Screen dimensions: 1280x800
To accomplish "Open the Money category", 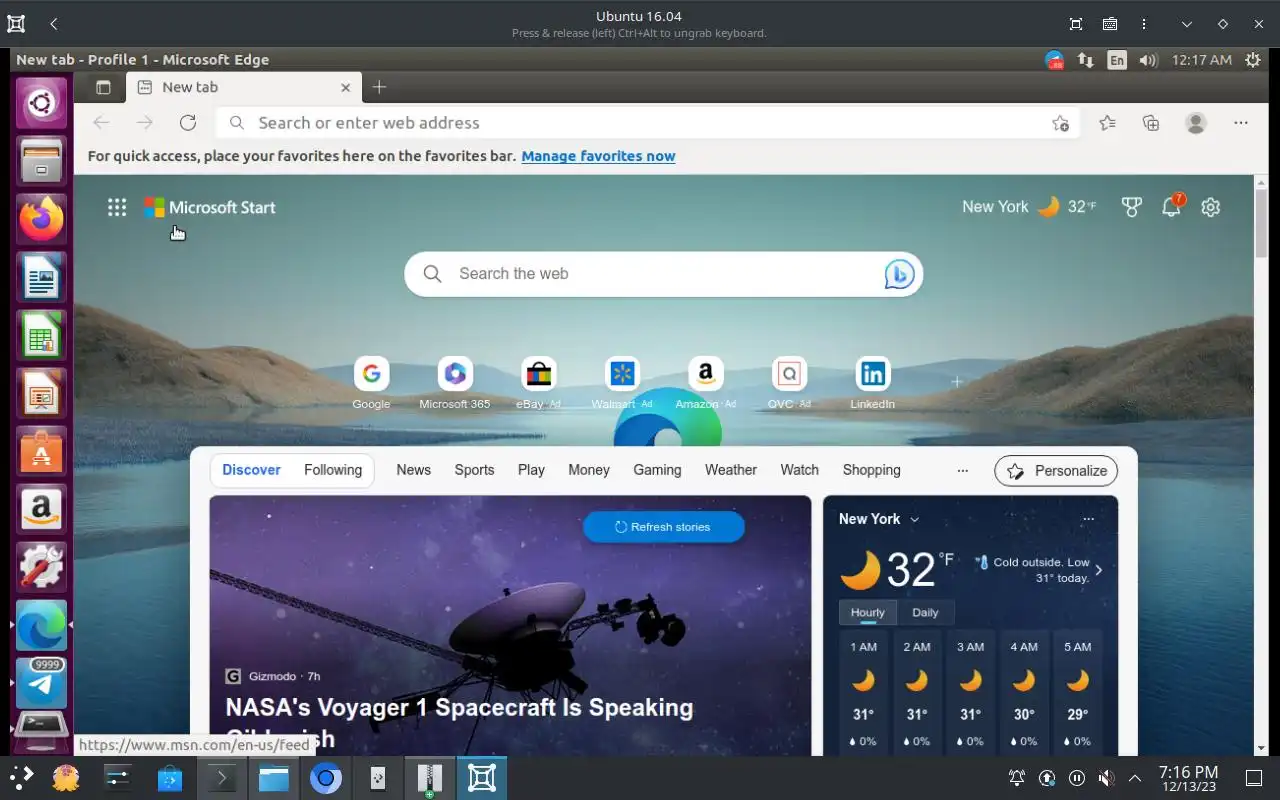I will (x=589, y=470).
